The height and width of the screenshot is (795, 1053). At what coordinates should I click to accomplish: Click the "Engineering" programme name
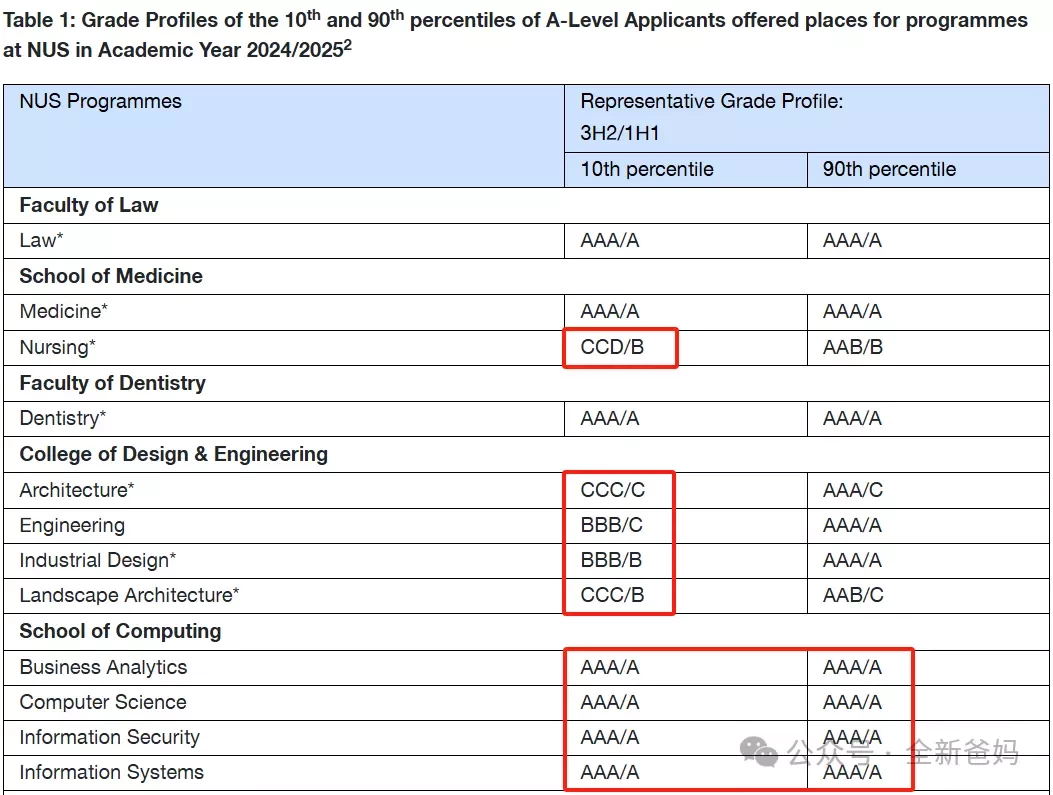point(72,525)
